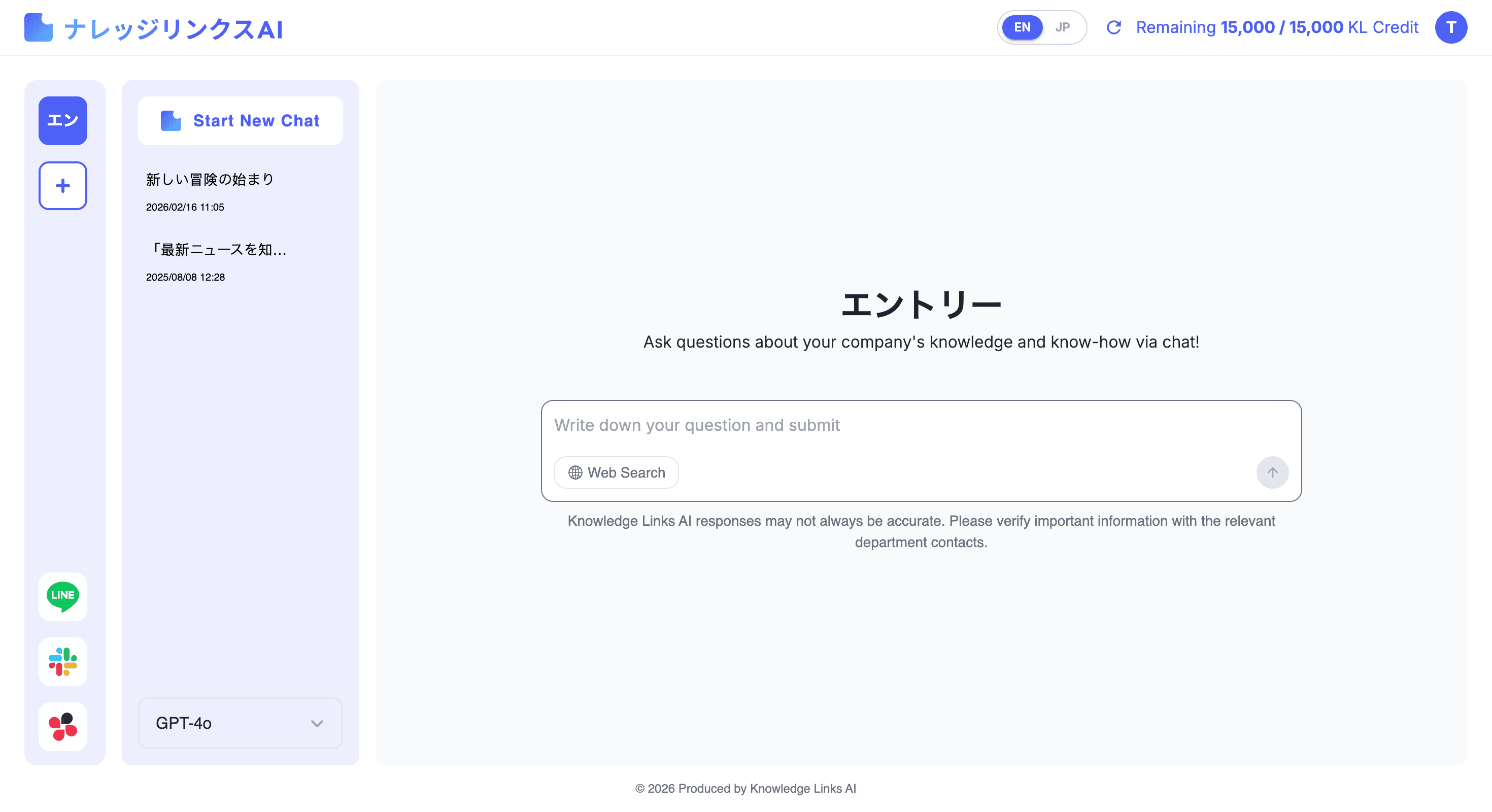Open the user avatar T menu
This screenshot has width=1492, height=812.
point(1450,27)
